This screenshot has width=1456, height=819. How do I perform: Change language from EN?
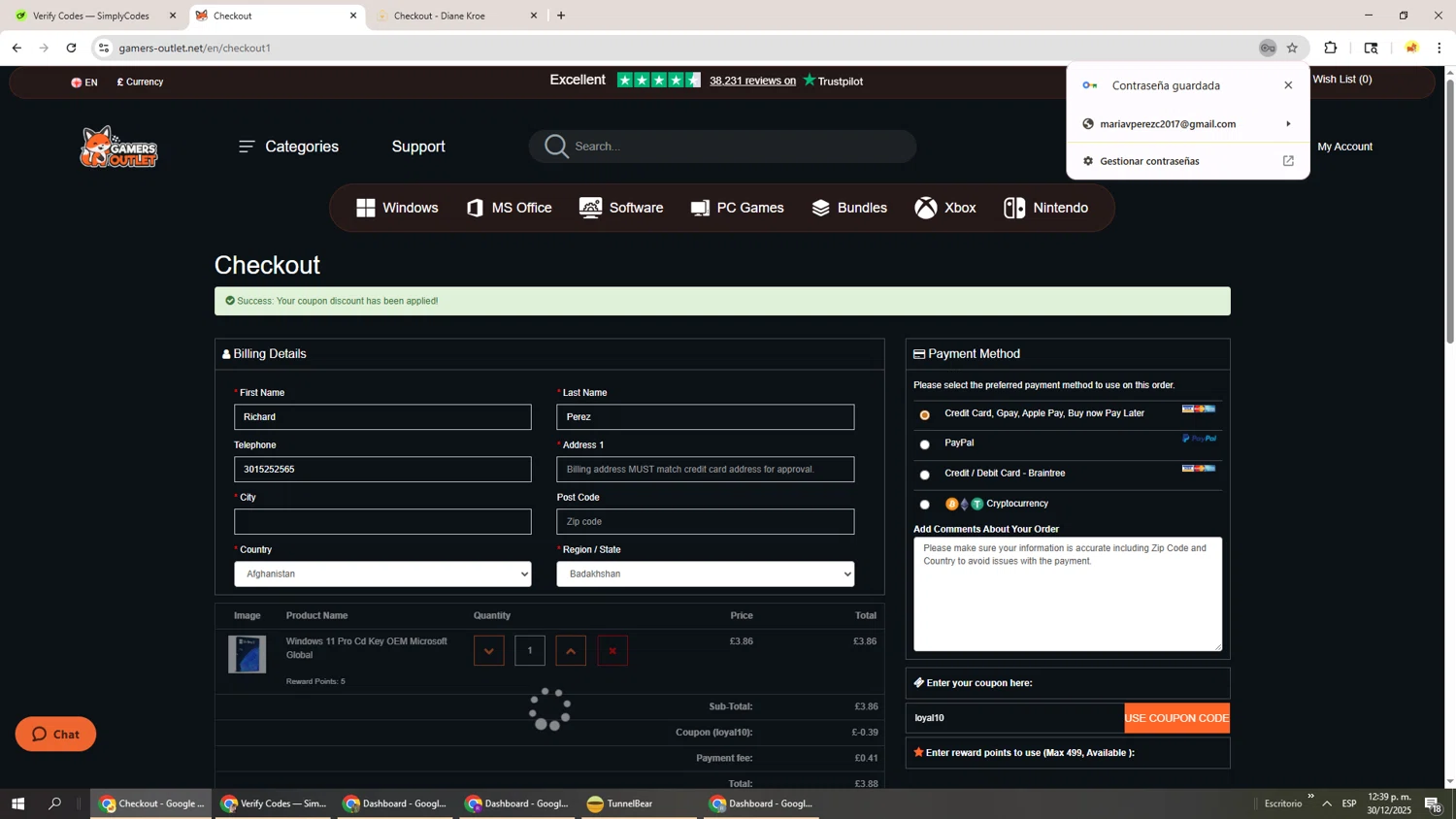point(84,82)
